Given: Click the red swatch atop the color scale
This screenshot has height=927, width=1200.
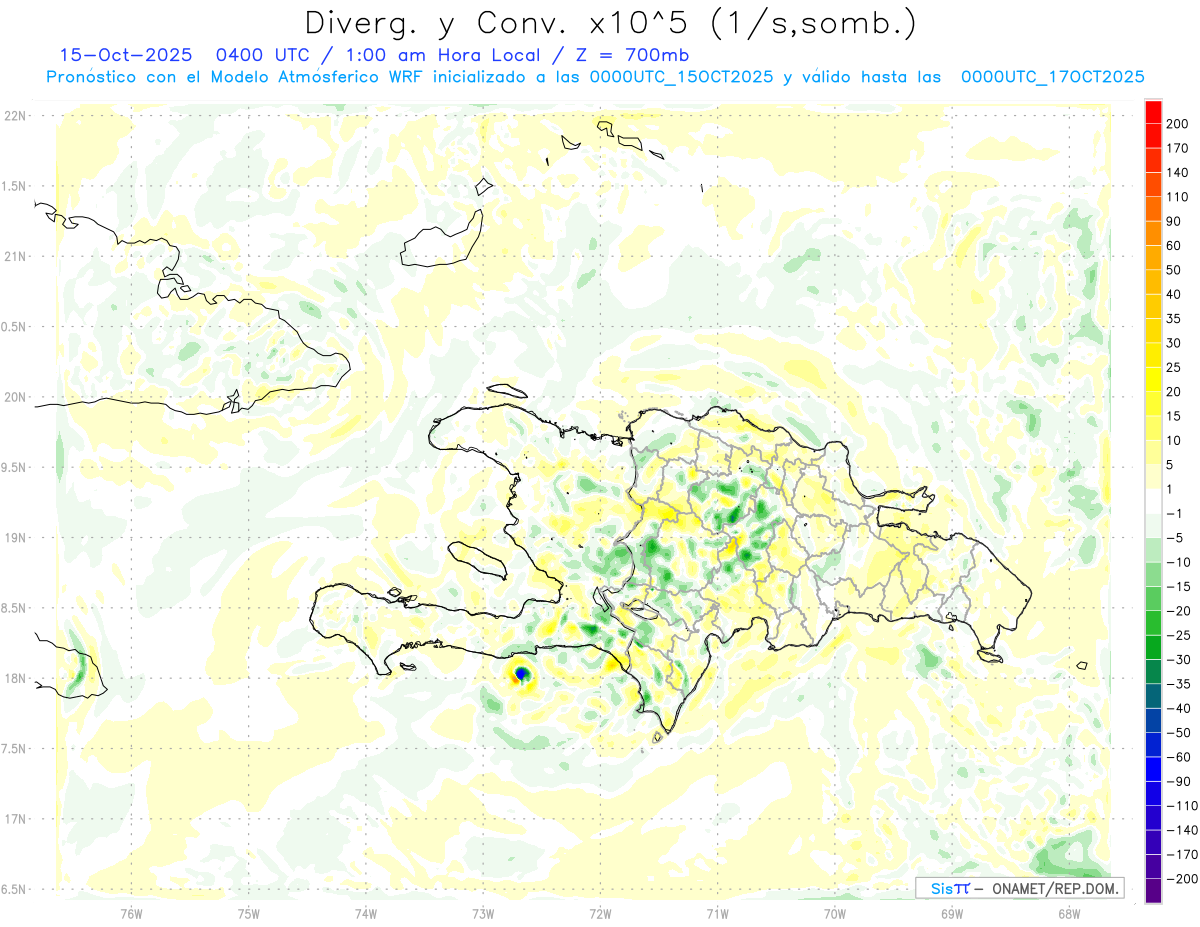Looking at the screenshot, I should tap(1153, 111).
